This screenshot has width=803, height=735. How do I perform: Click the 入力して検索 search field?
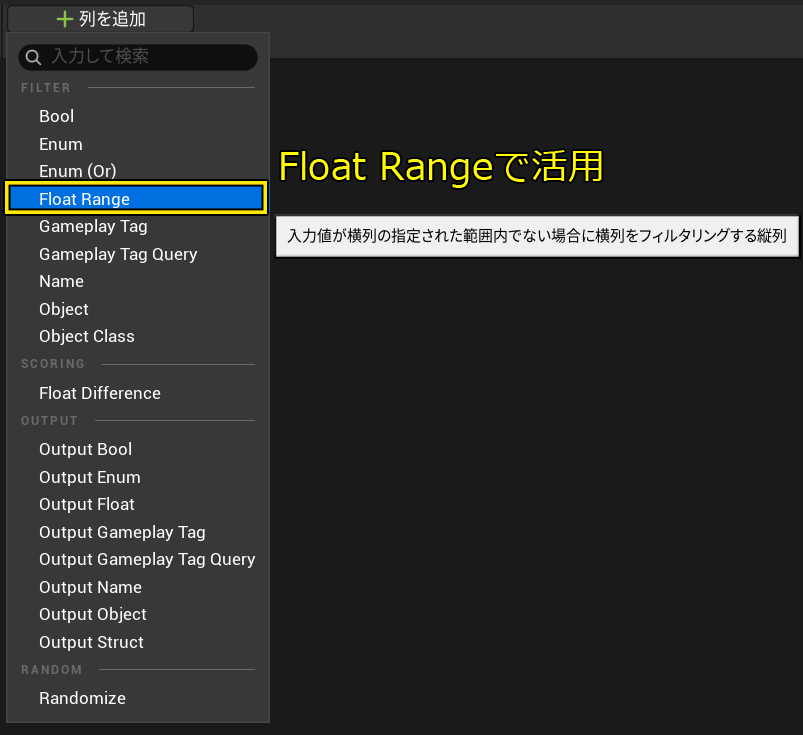pyautogui.click(x=138, y=57)
